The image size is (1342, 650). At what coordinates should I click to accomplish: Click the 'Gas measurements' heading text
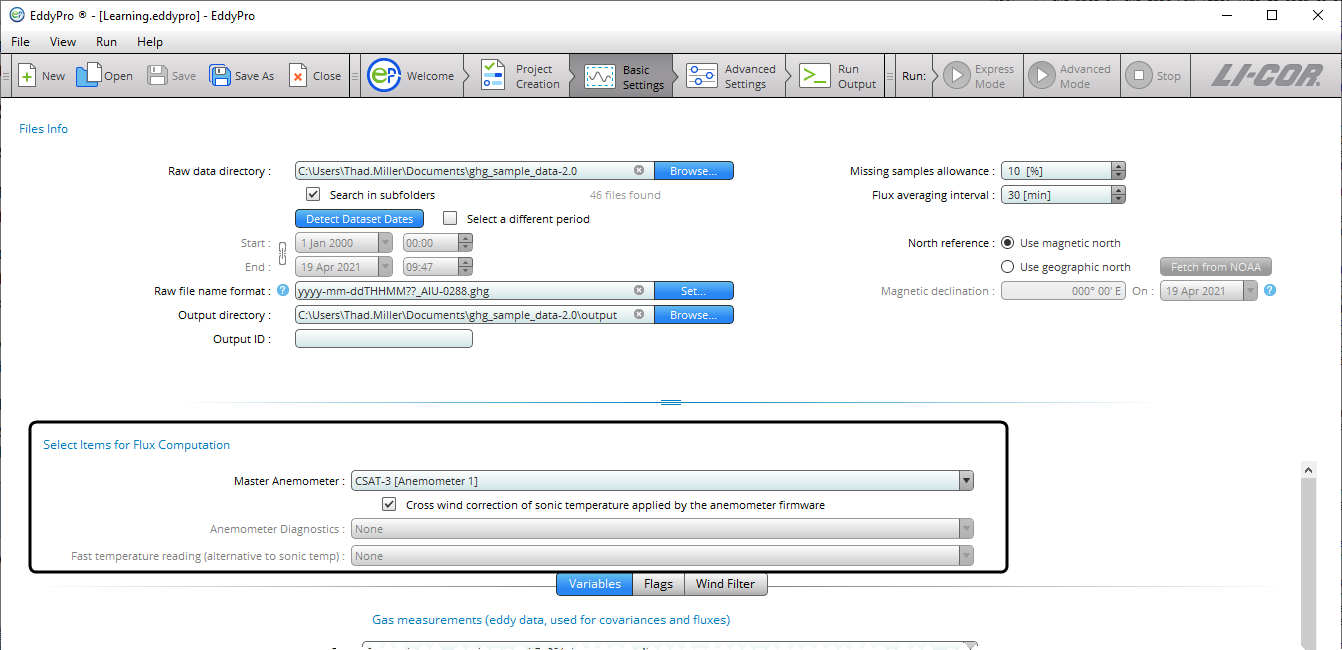[551, 620]
